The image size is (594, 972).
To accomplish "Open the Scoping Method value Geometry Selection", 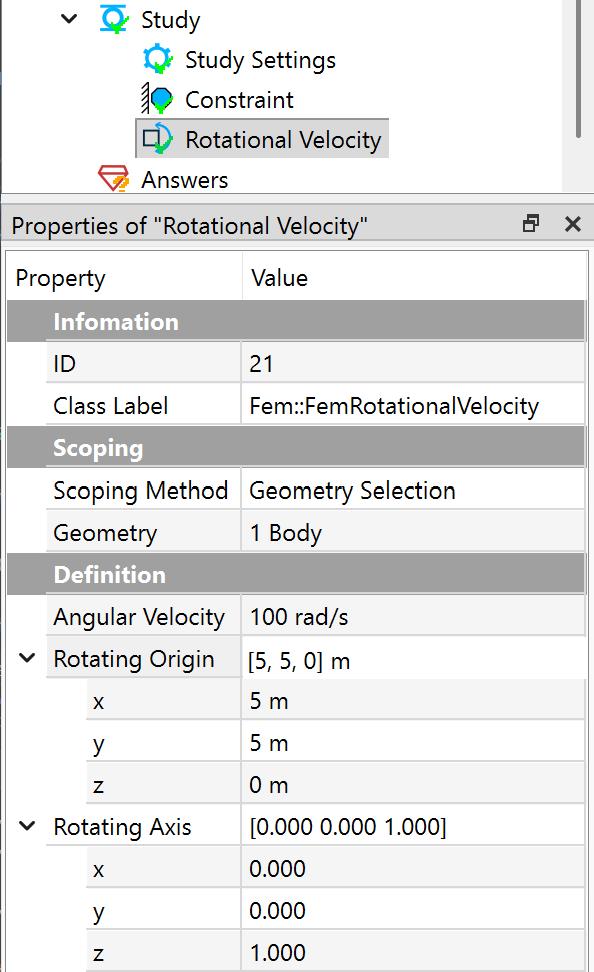I will (413, 490).
